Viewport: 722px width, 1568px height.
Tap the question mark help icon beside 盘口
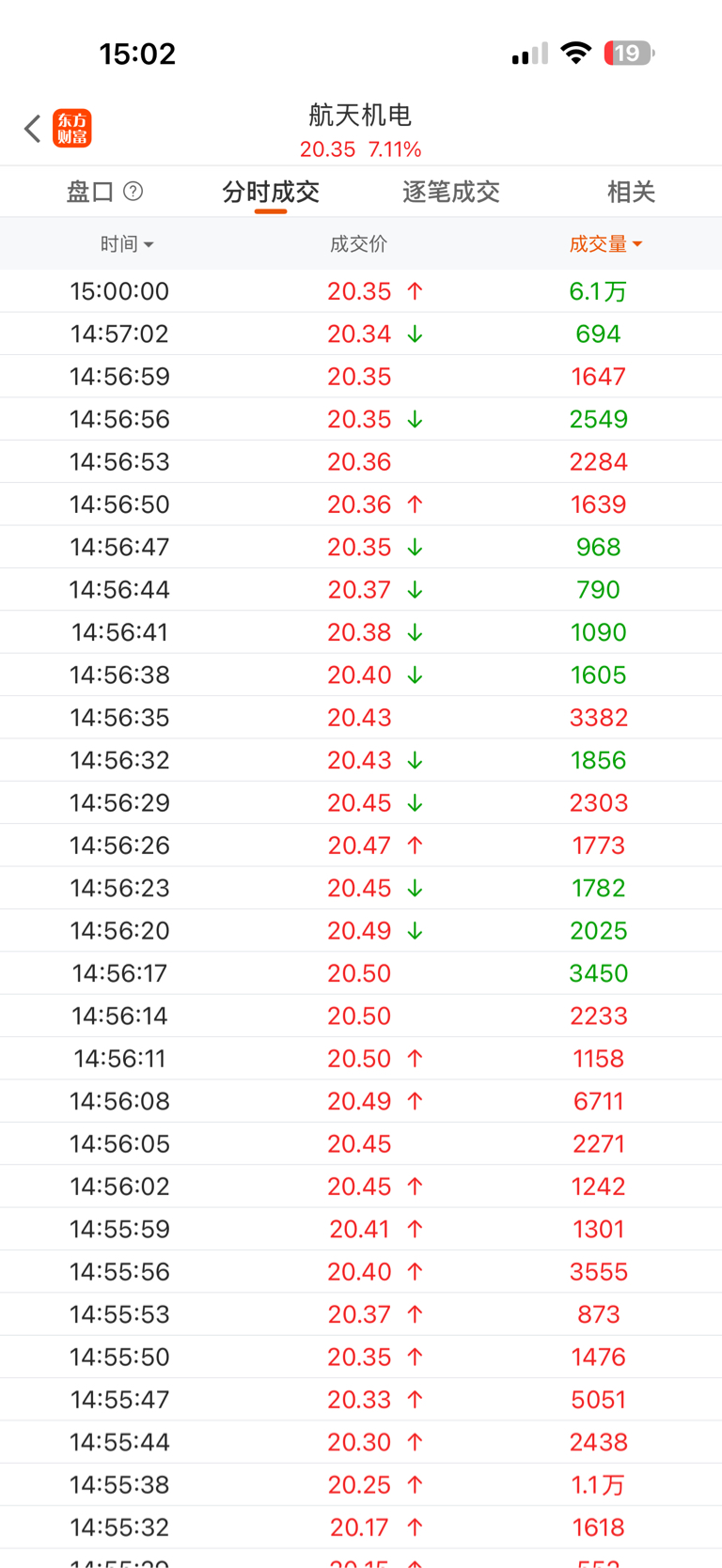[x=133, y=192]
